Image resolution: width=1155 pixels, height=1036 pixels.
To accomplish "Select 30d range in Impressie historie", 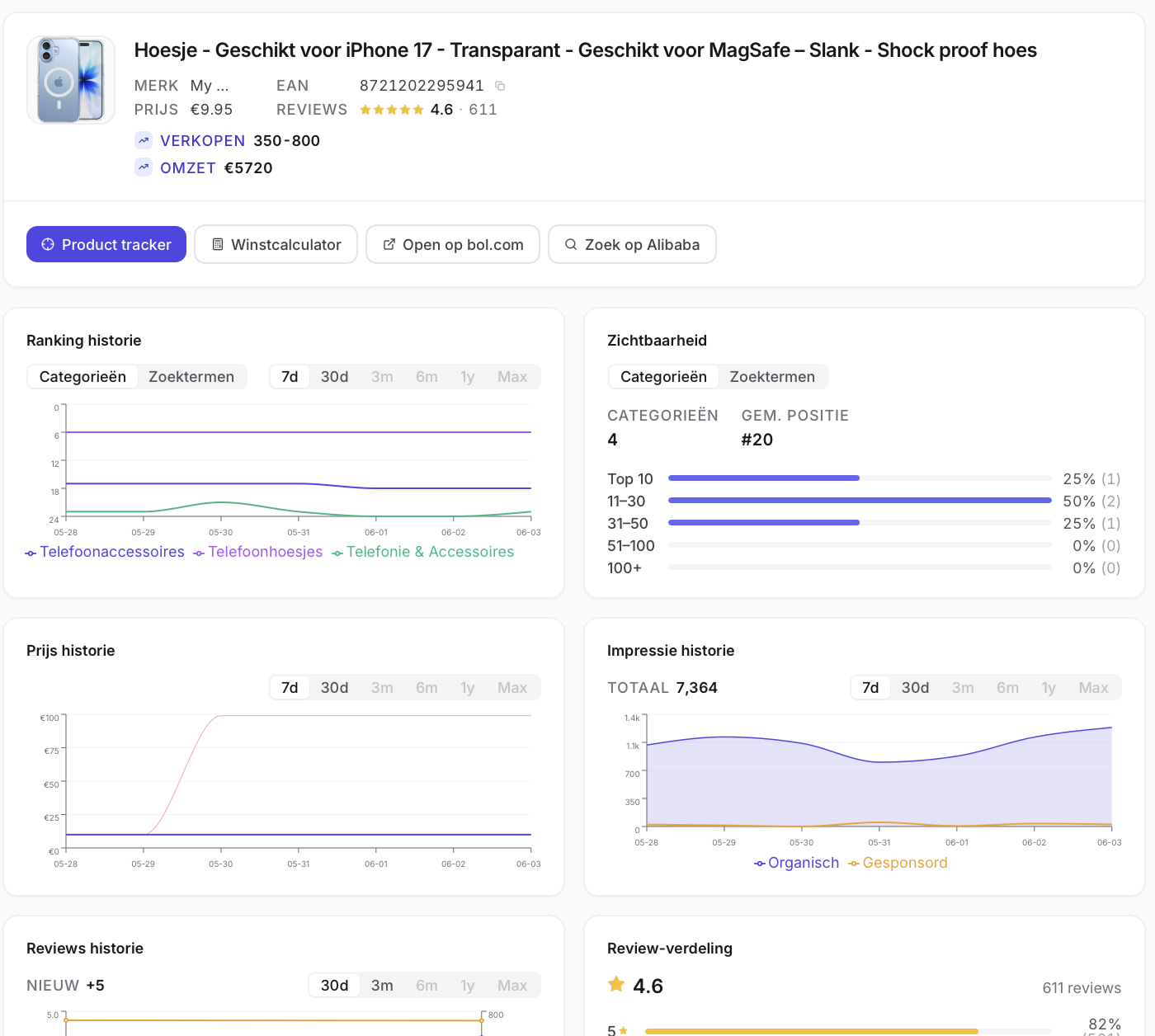I will pyautogui.click(x=915, y=687).
